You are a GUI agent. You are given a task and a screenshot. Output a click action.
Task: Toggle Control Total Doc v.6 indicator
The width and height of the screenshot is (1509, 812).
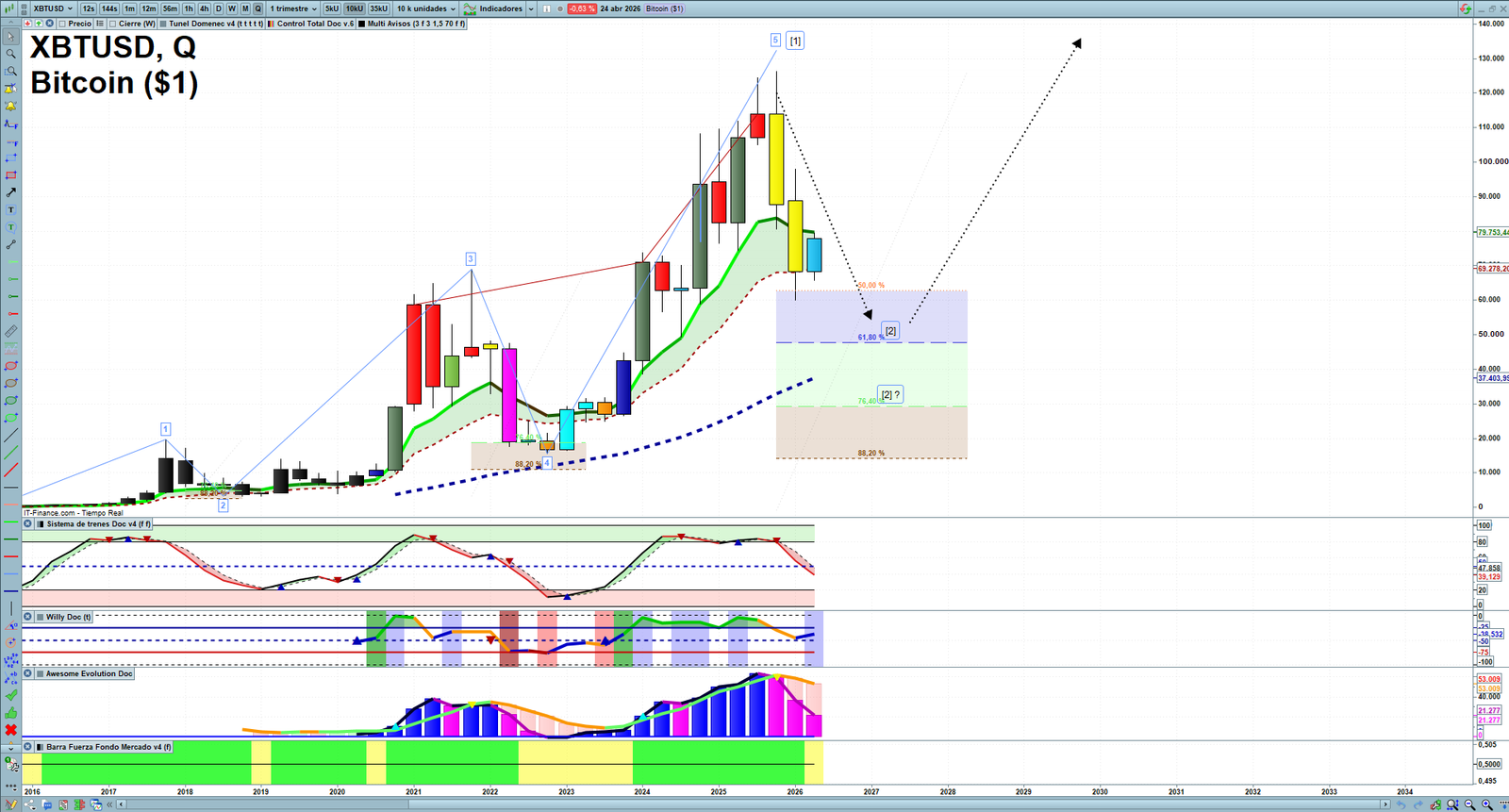[272, 24]
